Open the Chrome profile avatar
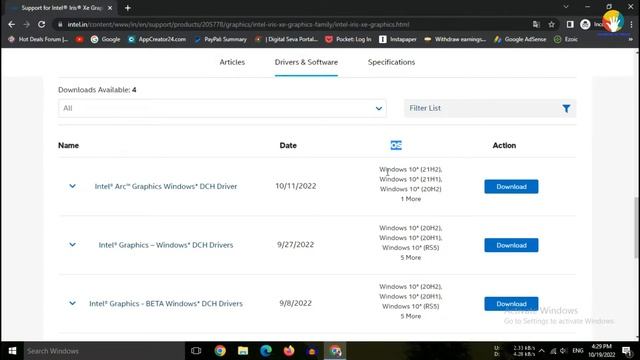The height and width of the screenshot is (360, 640). tap(585, 24)
